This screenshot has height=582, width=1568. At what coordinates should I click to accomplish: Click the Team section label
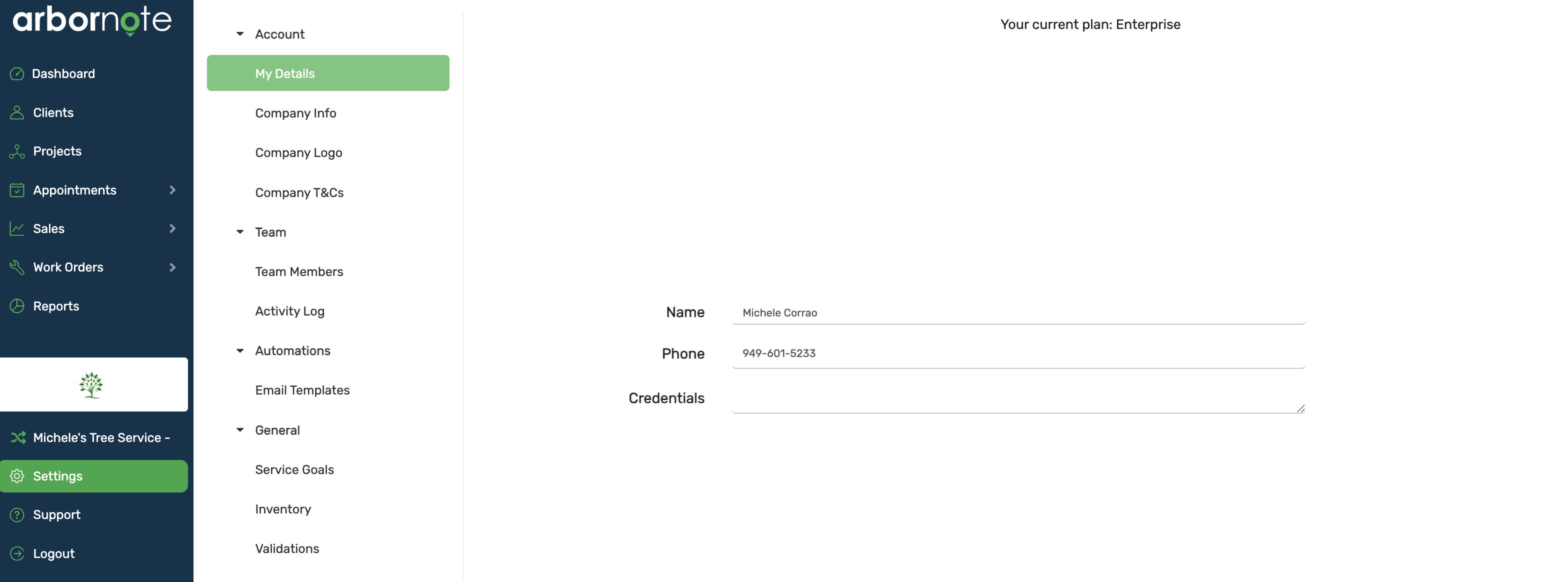(x=270, y=232)
